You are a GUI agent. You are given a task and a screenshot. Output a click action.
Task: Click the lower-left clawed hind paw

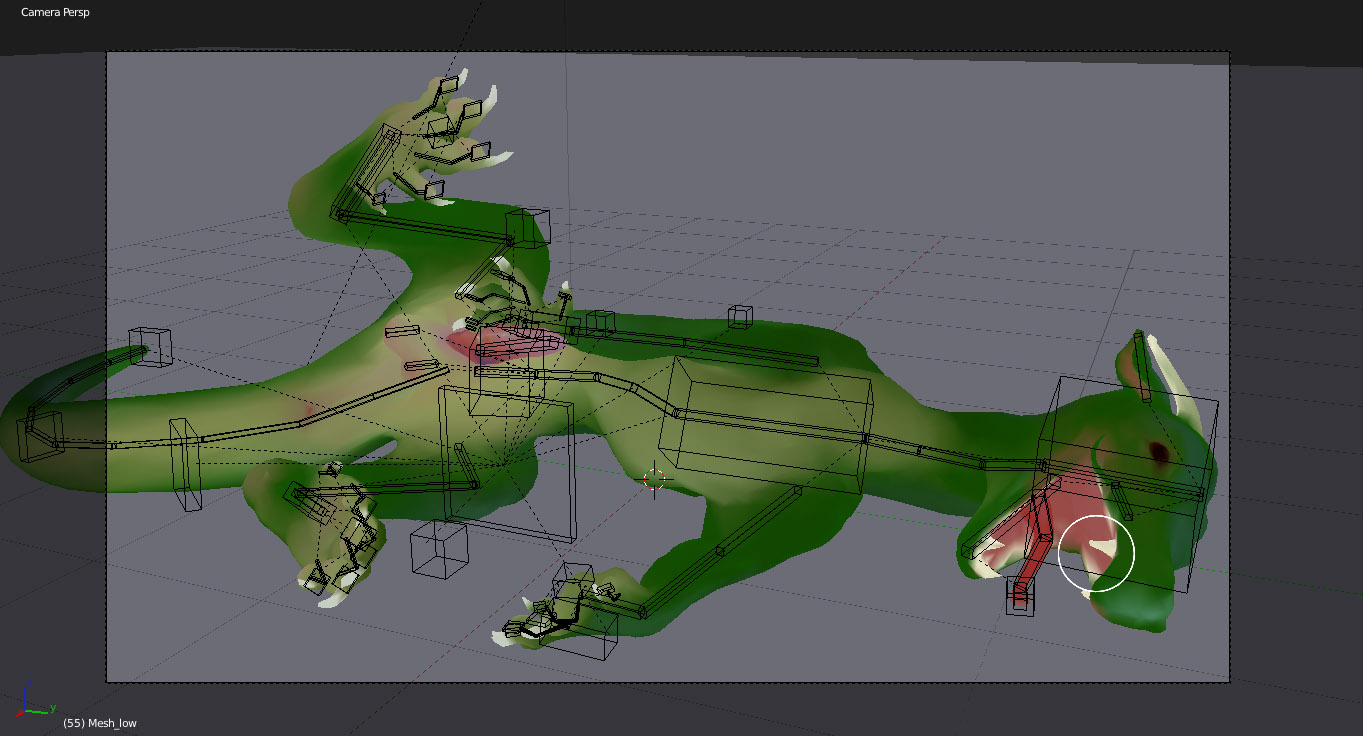(x=335, y=540)
